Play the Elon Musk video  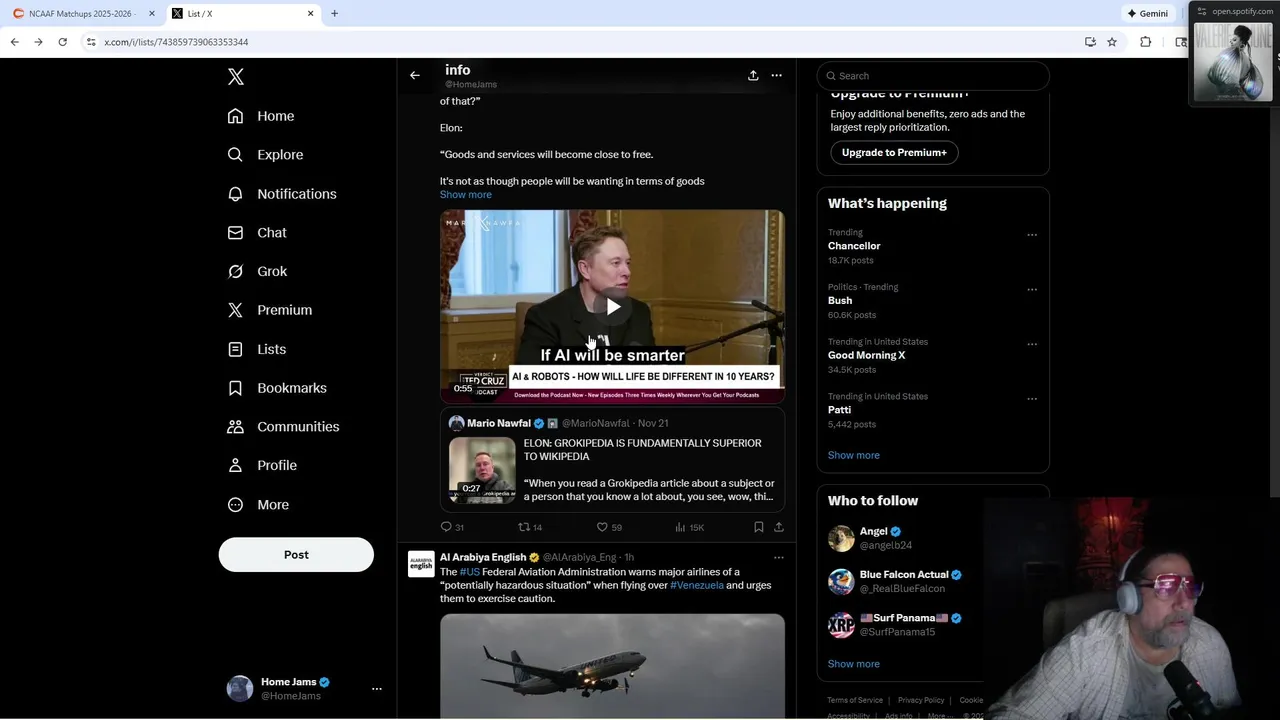[x=612, y=307]
